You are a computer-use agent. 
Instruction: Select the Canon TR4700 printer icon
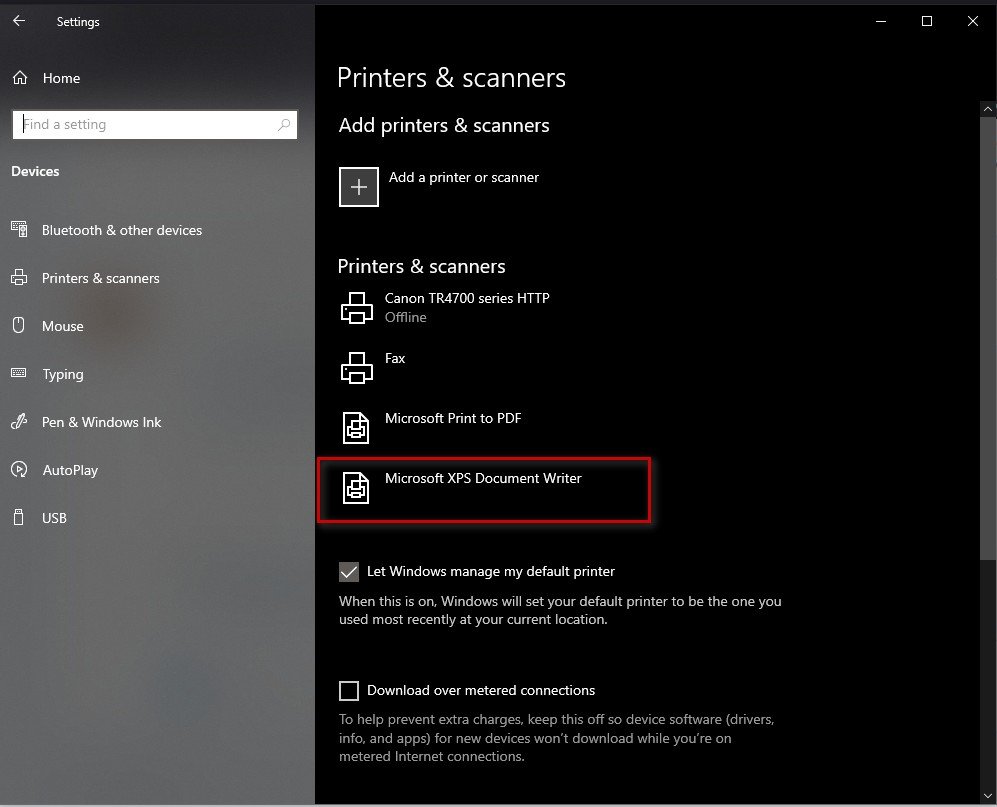click(x=357, y=308)
